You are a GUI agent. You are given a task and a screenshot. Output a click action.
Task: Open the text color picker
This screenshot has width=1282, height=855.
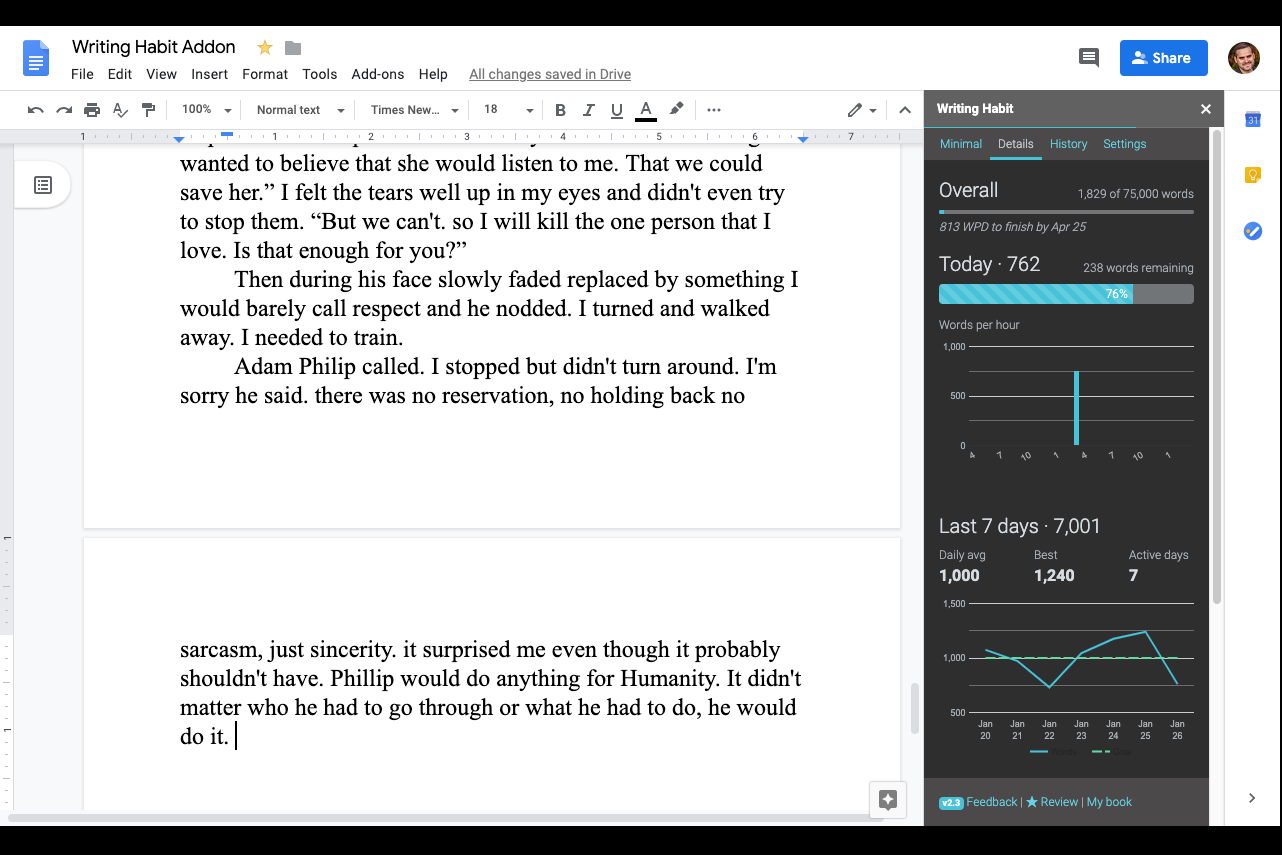click(x=646, y=110)
